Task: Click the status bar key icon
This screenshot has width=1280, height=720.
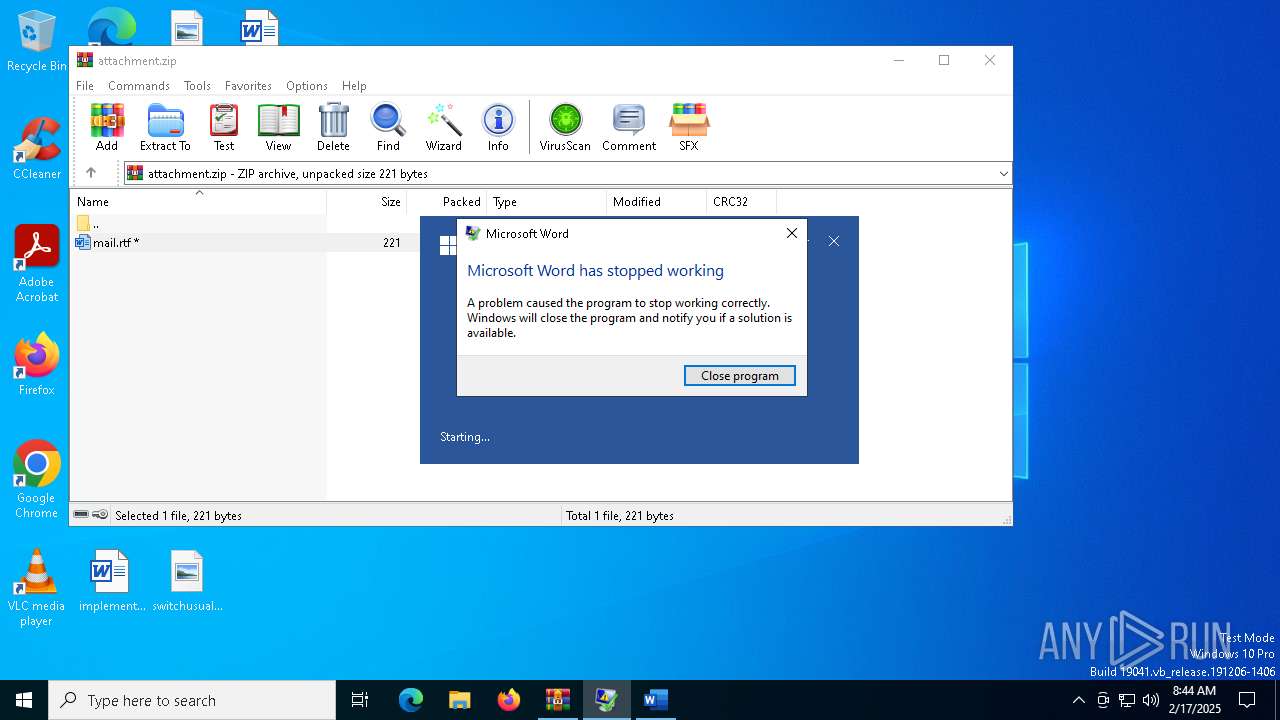Action: click(100, 515)
